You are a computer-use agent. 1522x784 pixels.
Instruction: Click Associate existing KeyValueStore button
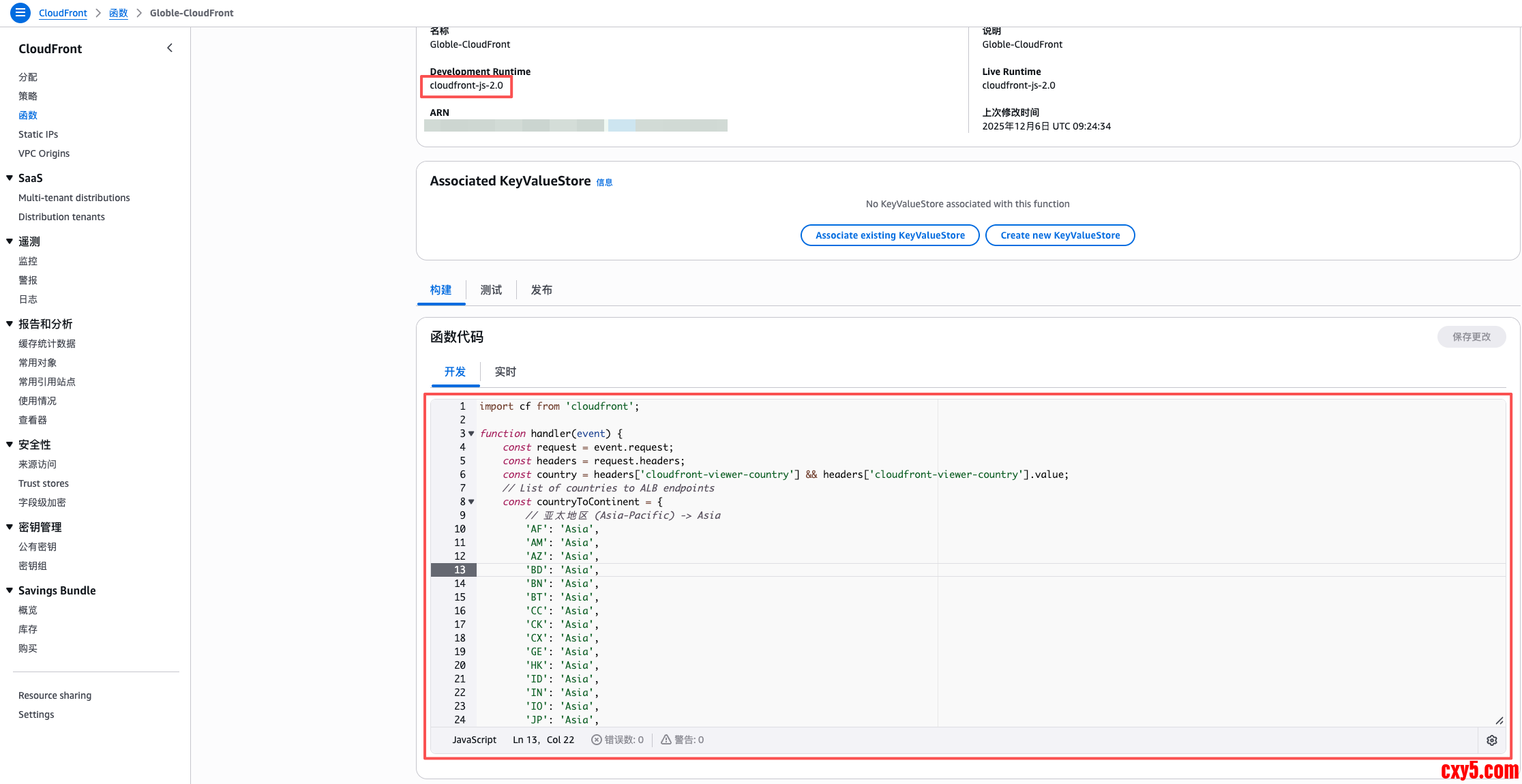tap(890, 235)
